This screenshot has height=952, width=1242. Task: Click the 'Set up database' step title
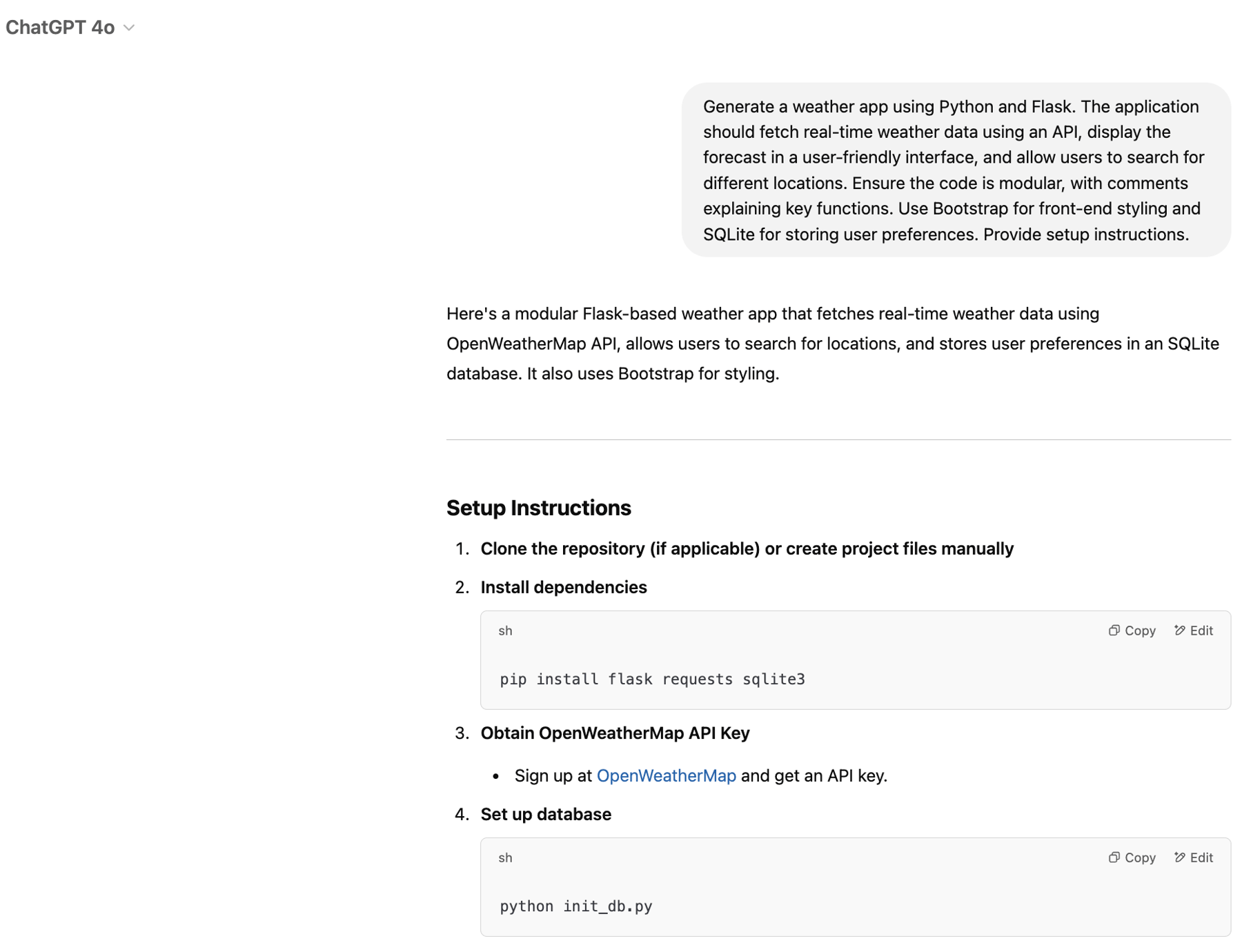coord(545,814)
